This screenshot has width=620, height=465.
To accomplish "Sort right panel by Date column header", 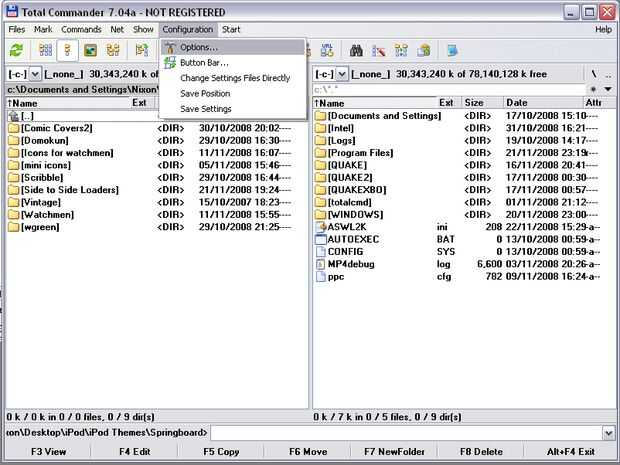I will pyautogui.click(x=542, y=103).
